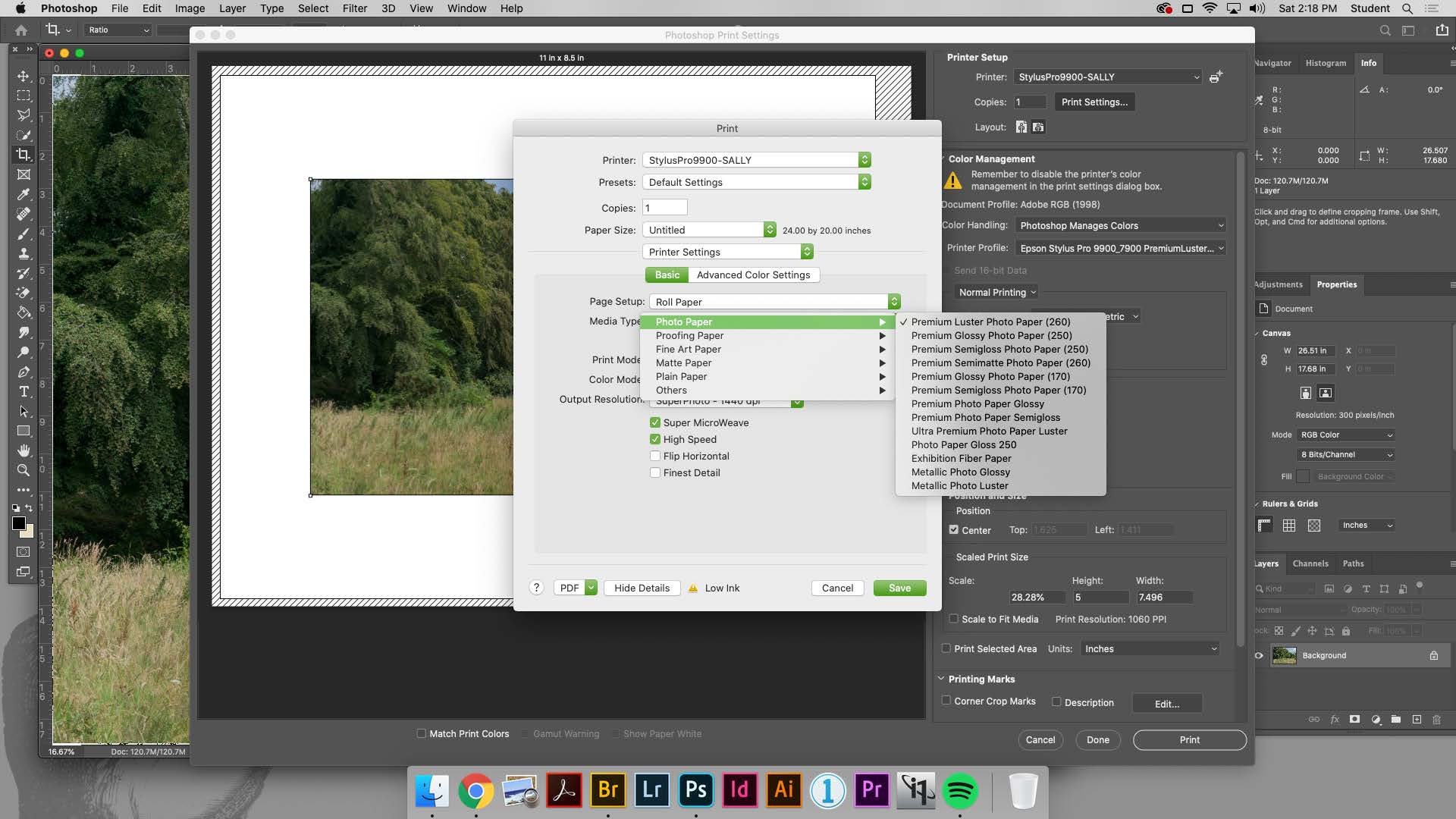Choose Matte Paper media type
Viewport: 1456px width, 819px height.
pos(767,362)
